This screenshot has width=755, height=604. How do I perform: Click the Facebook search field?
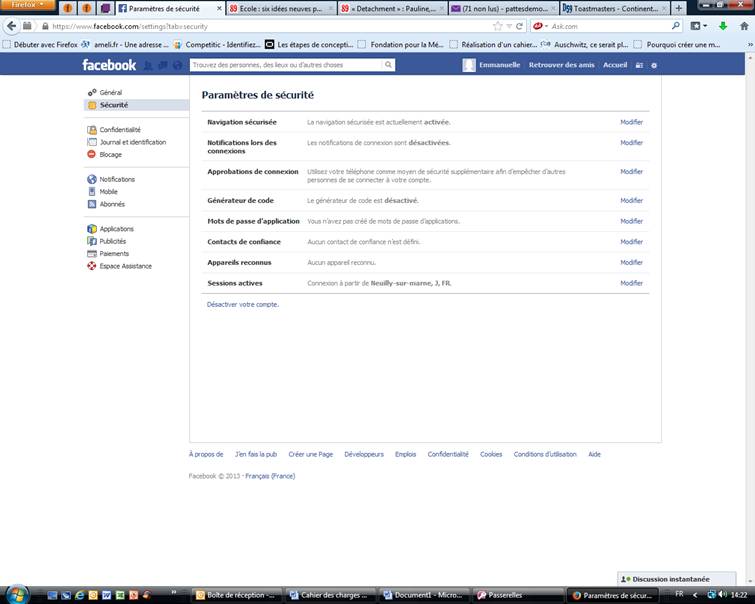(x=286, y=65)
